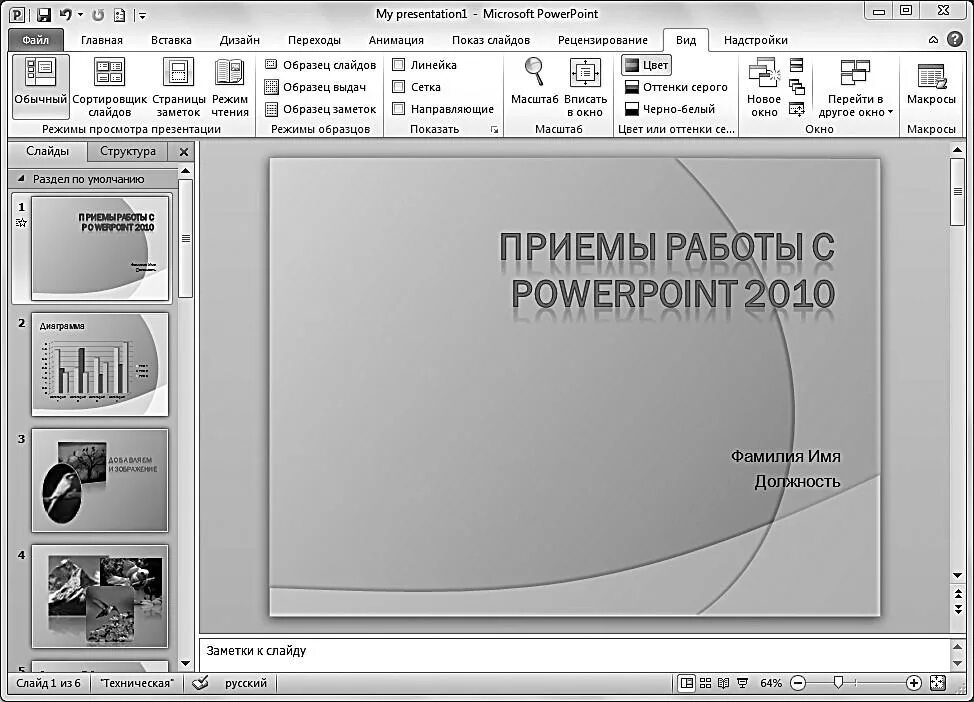Select Черно-белый mode
This screenshot has width=974, height=702.
(x=670, y=109)
